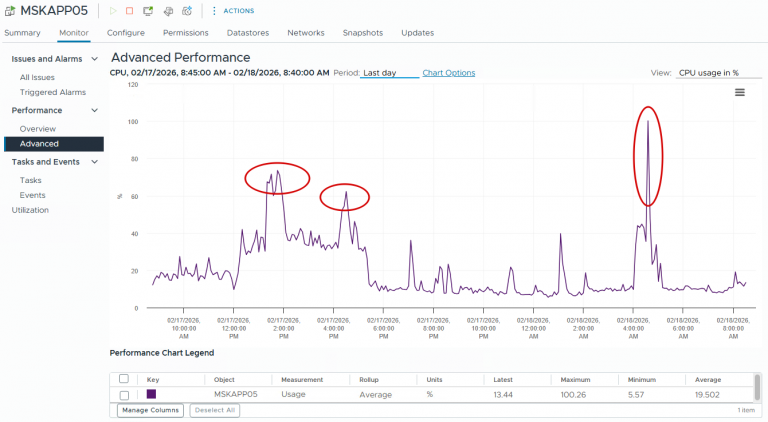
Task: Open All Issues in sidebar
Action: [x=37, y=77]
